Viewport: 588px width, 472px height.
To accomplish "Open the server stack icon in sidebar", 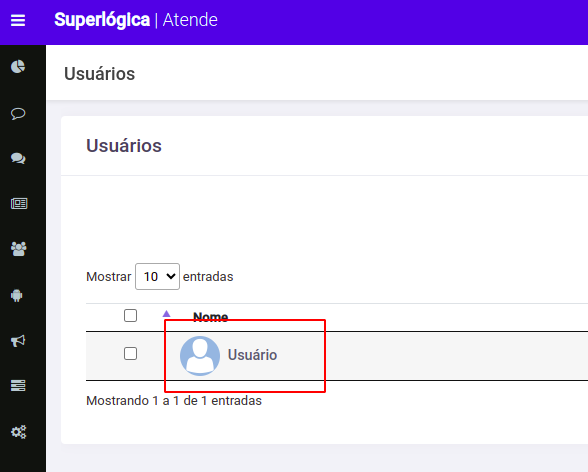I will (x=18, y=385).
